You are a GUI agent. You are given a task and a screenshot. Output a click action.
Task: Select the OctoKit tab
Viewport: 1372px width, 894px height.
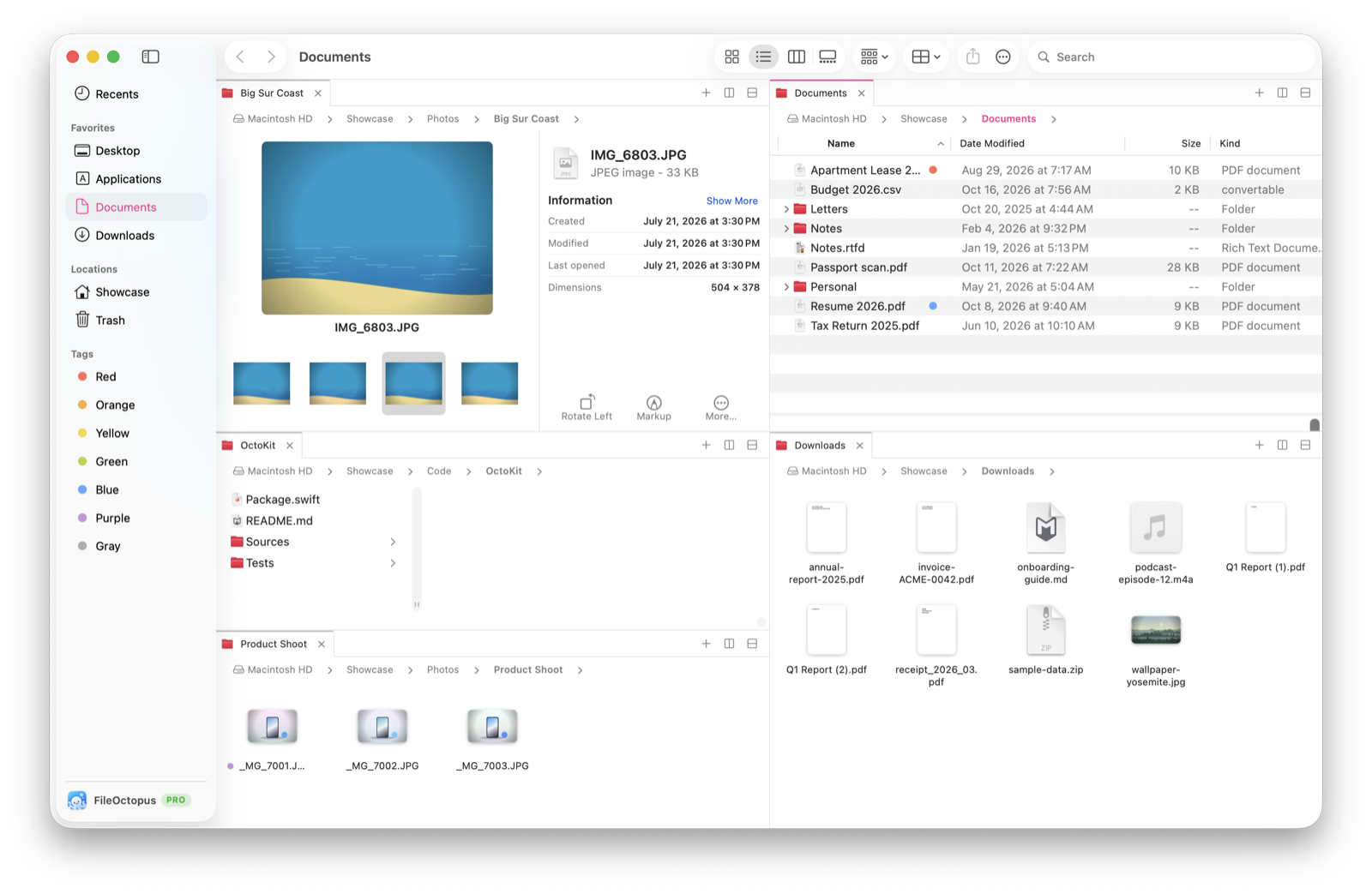257,445
